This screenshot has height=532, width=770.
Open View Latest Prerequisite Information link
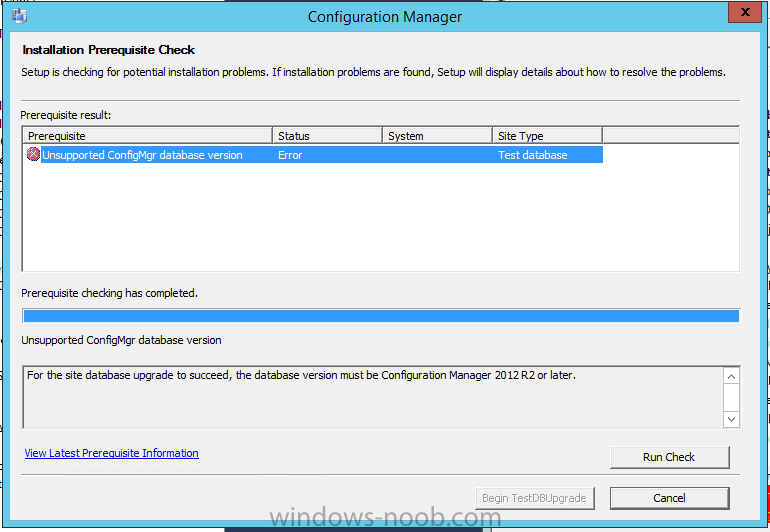(x=111, y=453)
